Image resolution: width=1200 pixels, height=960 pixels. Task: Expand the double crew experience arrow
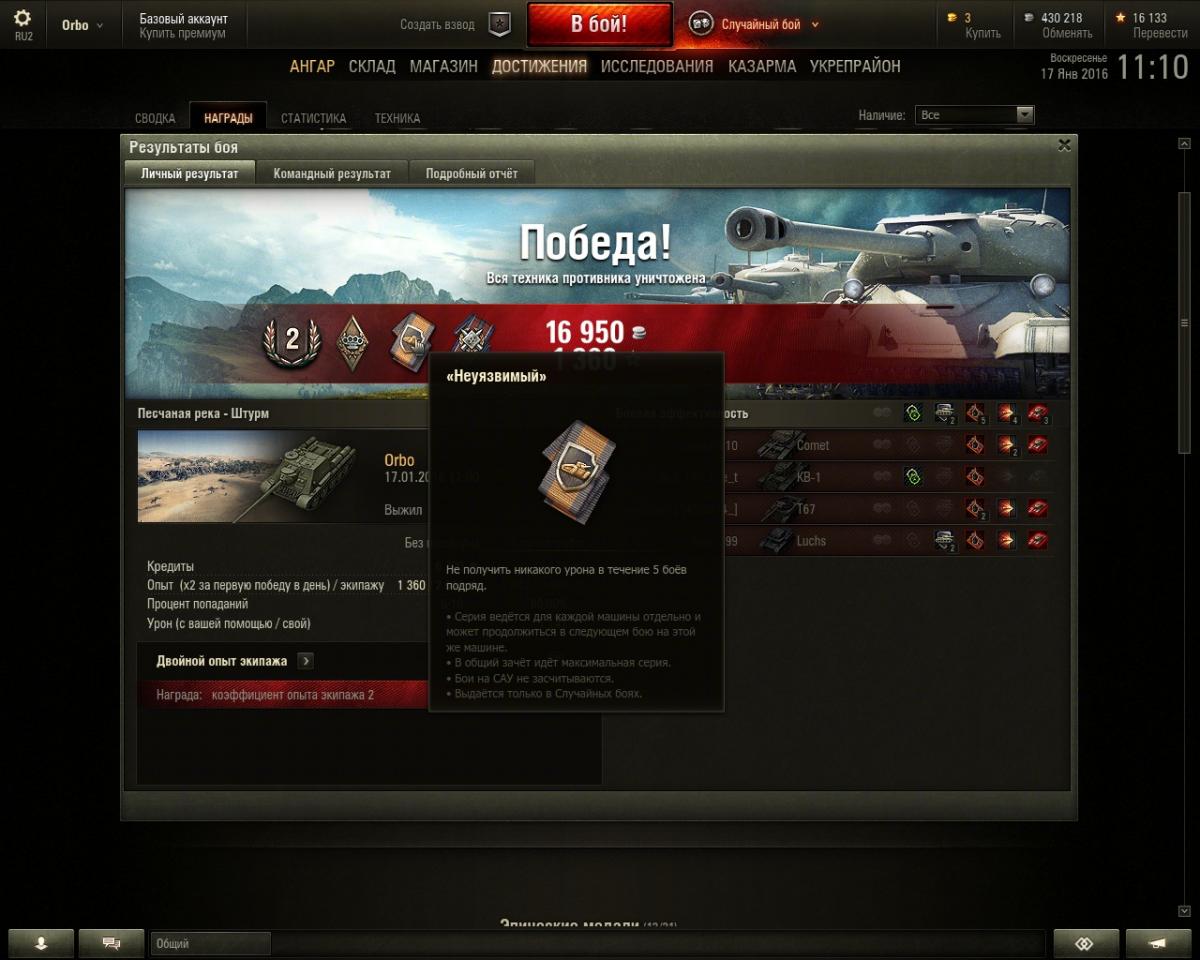pyautogui.click(x=305, y=661)
